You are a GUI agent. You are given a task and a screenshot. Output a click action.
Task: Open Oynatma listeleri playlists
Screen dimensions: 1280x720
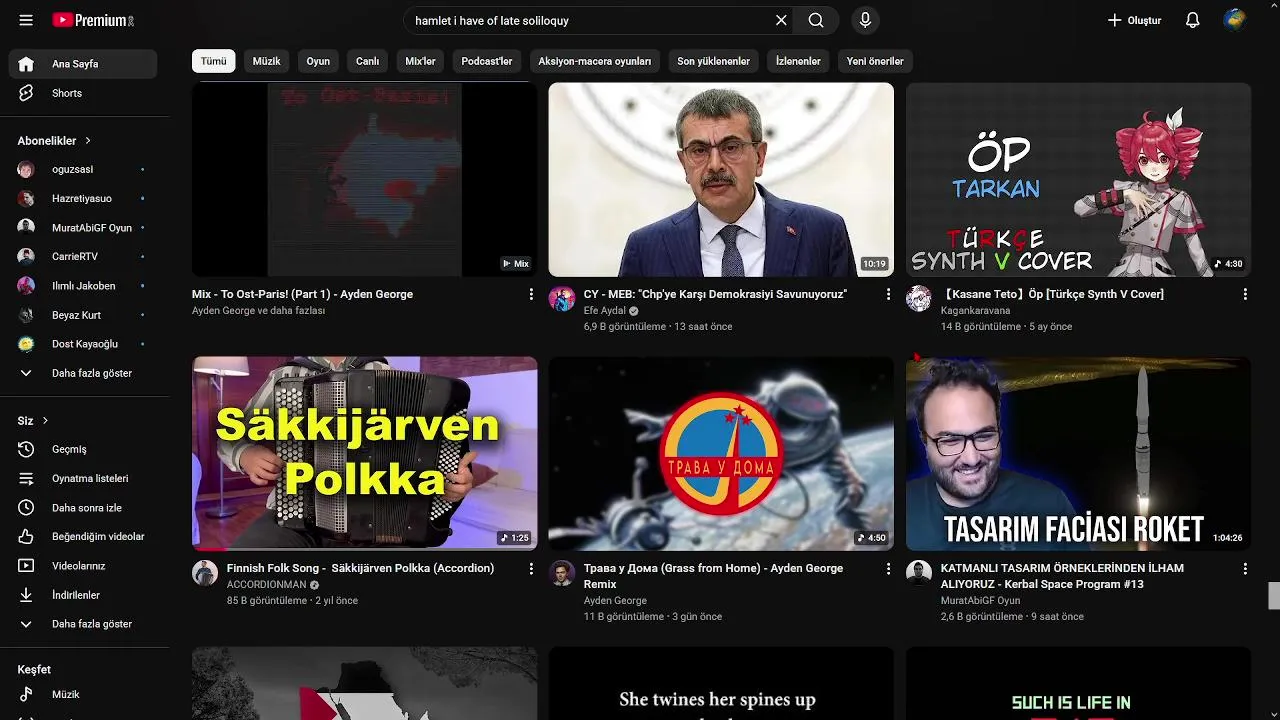pyautogui.click(x=83, y=479)
